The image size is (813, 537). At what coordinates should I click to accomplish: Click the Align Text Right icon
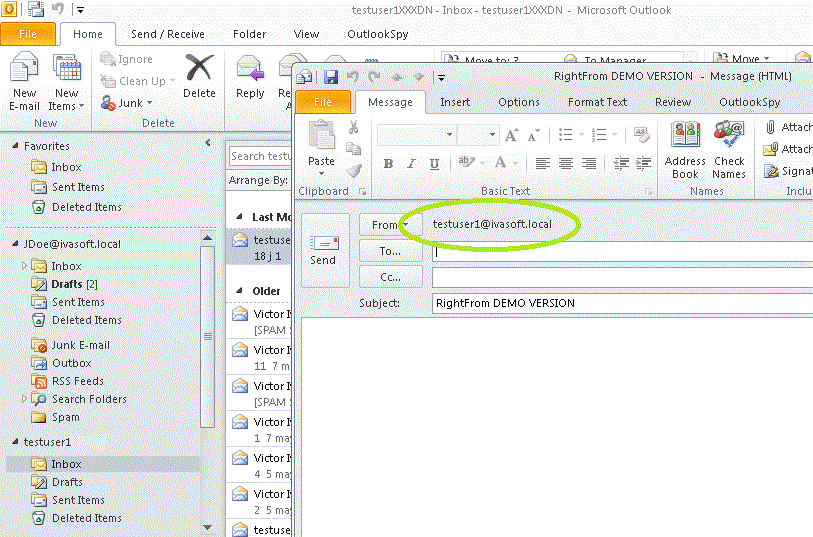588,163
